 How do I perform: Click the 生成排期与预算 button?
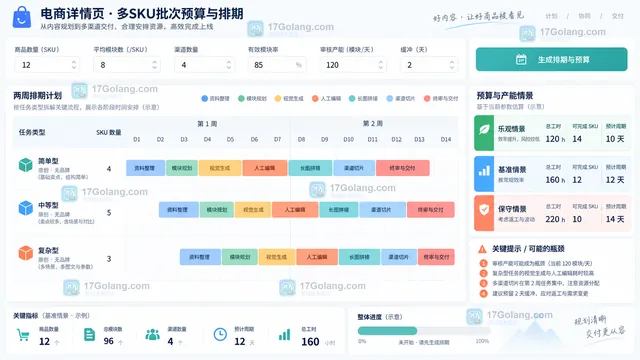click(551, 60)
